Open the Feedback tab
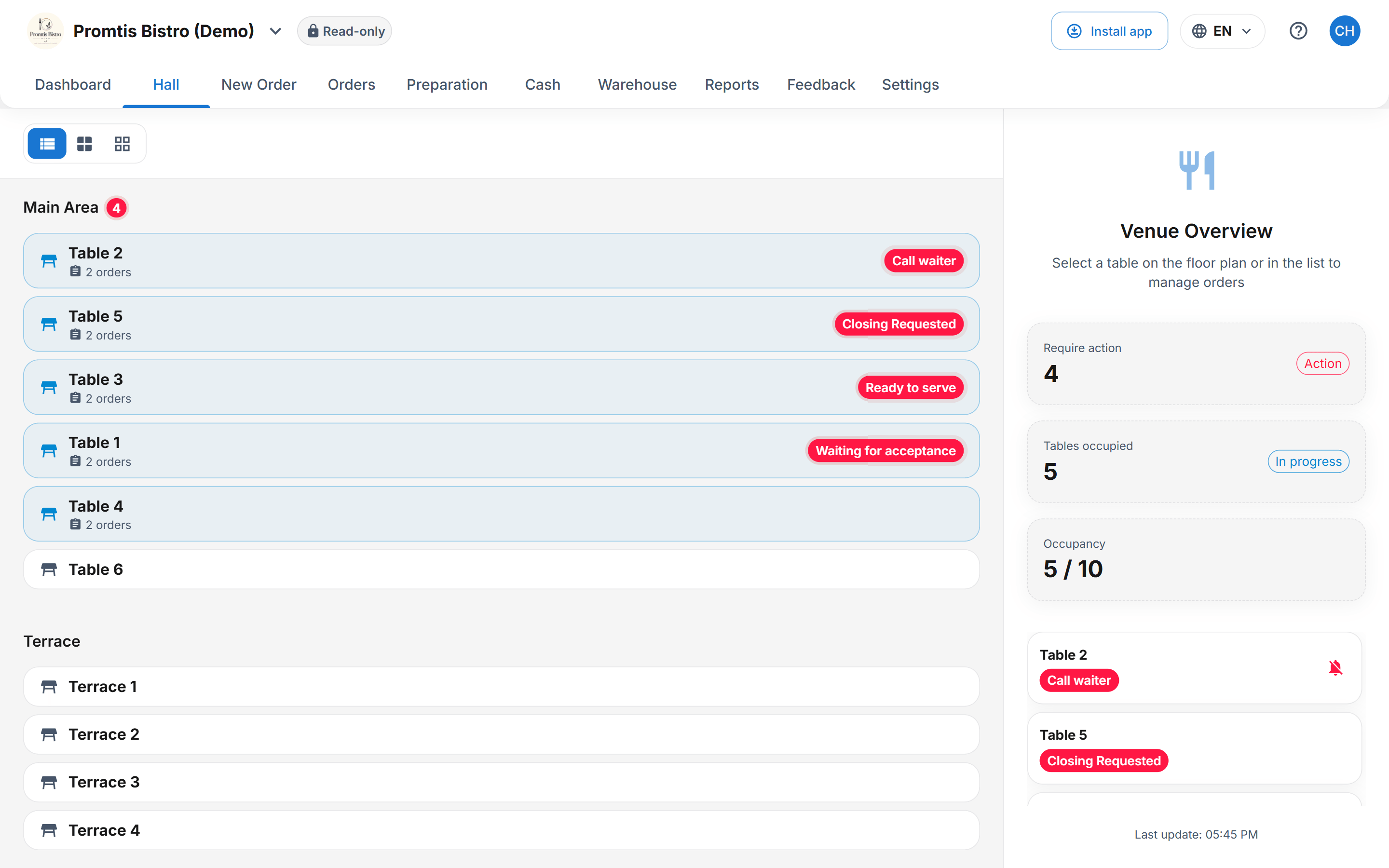This screenshot has width=1389, height=868. [x=821, y=84]
